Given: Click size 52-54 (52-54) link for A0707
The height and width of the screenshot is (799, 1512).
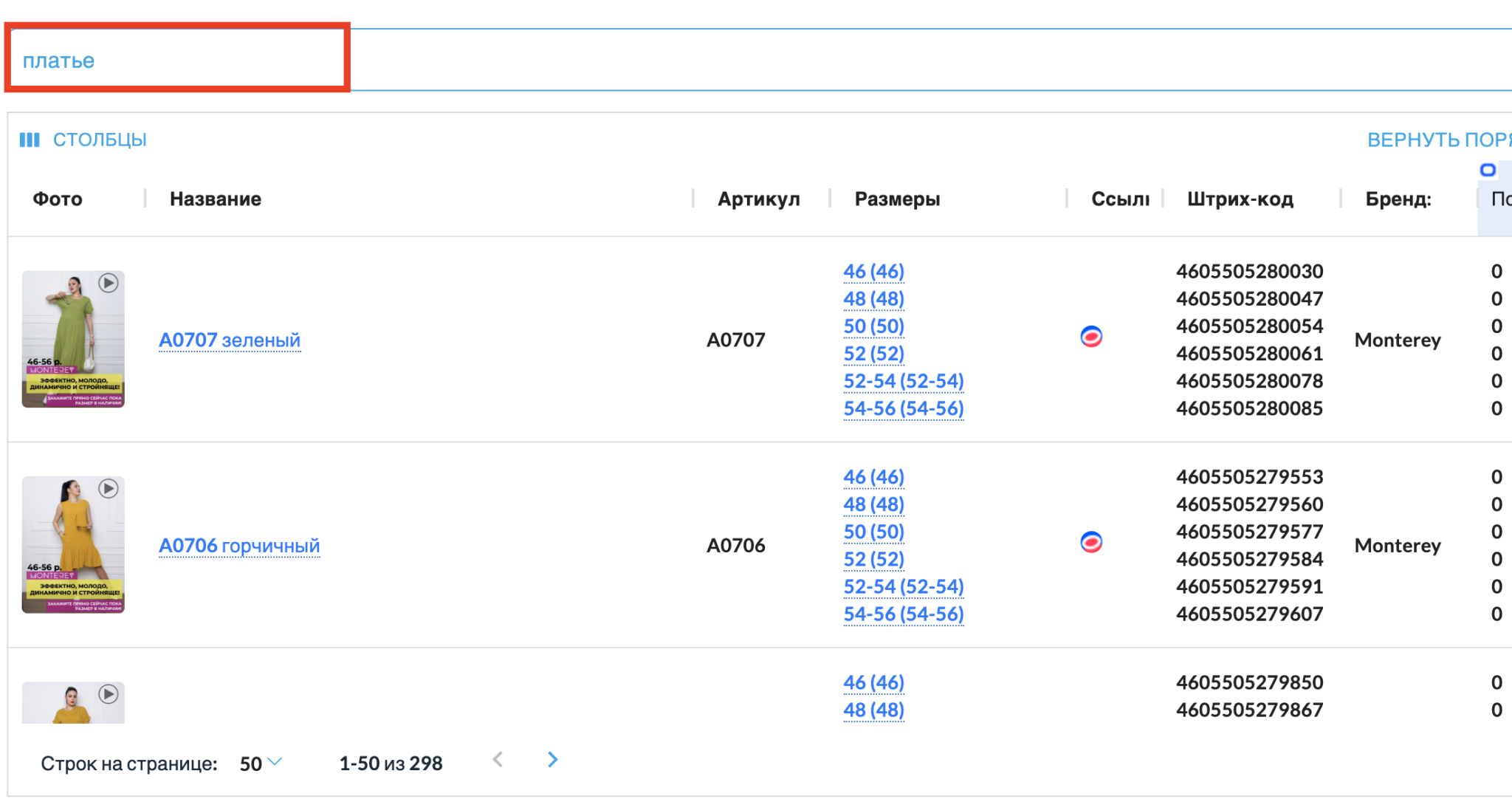Looking at the screenshot, I should click(903, 381).
